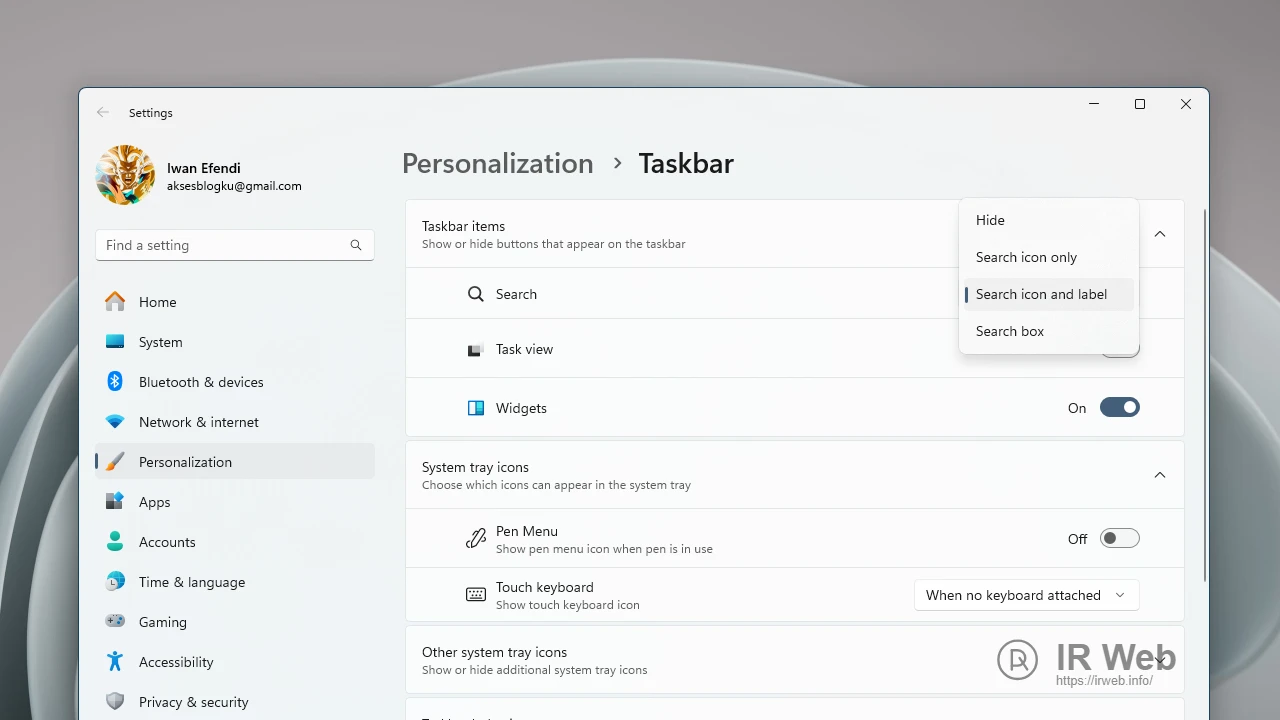Open Privacy & security shield icon
The width and height of the screenshot is (1280, 720).
coord(115,702)
